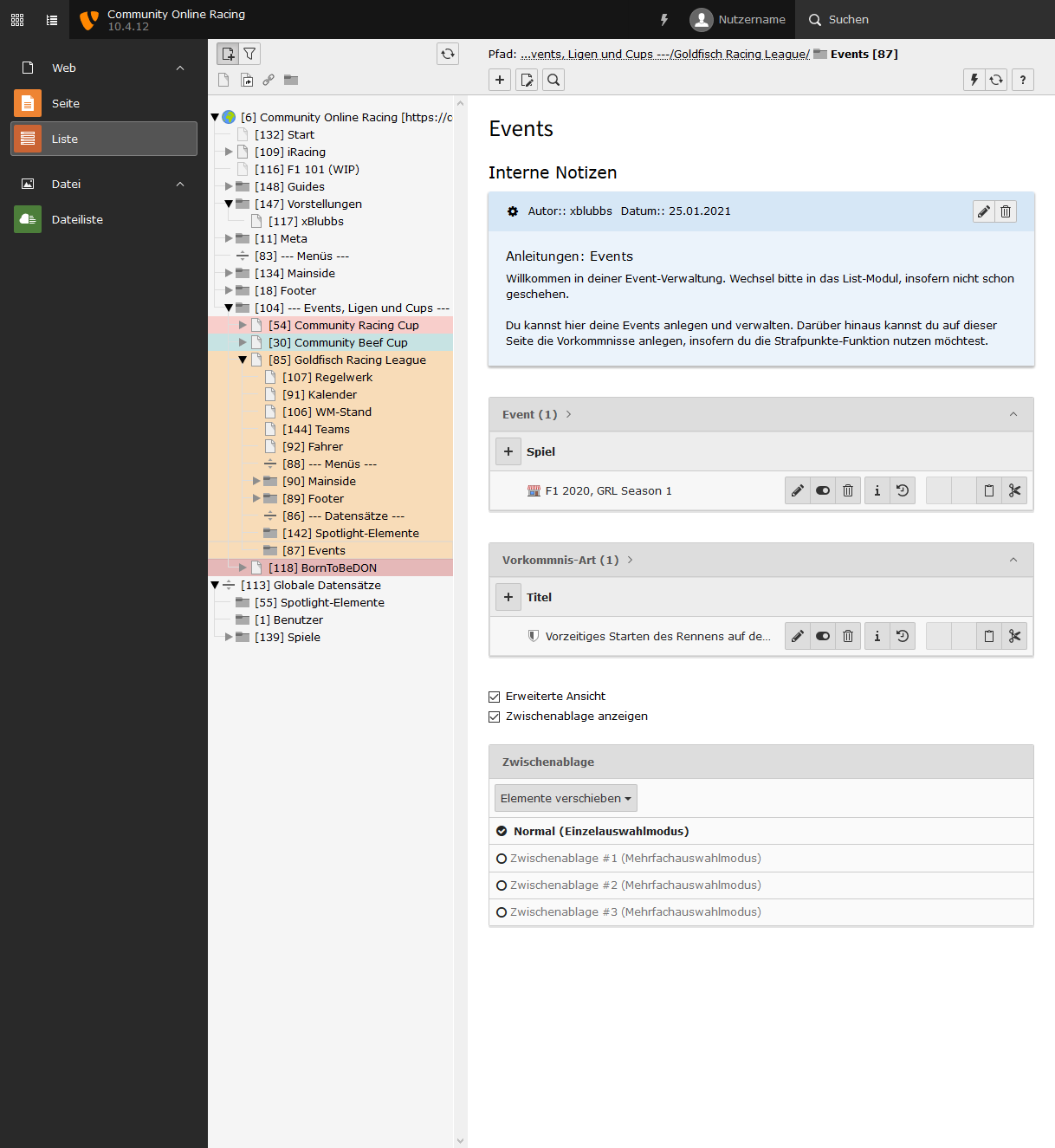Delete the internal note with trash icon
Screen dimensions: 1055x1148
[x=1005, y=211]
